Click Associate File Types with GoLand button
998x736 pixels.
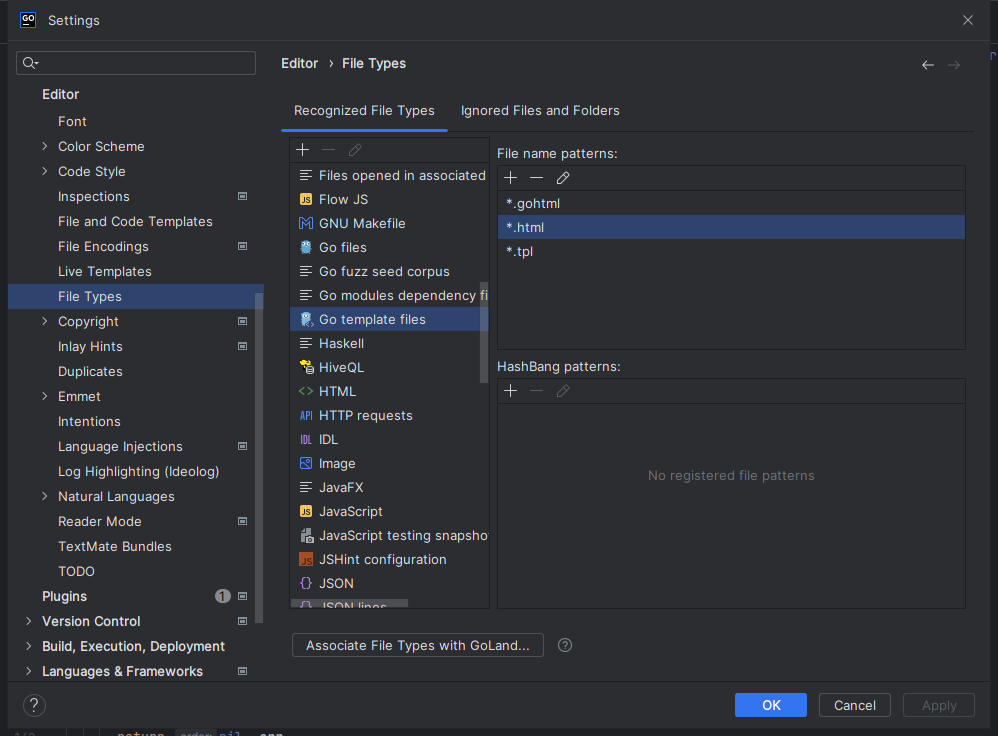point(418,645)
